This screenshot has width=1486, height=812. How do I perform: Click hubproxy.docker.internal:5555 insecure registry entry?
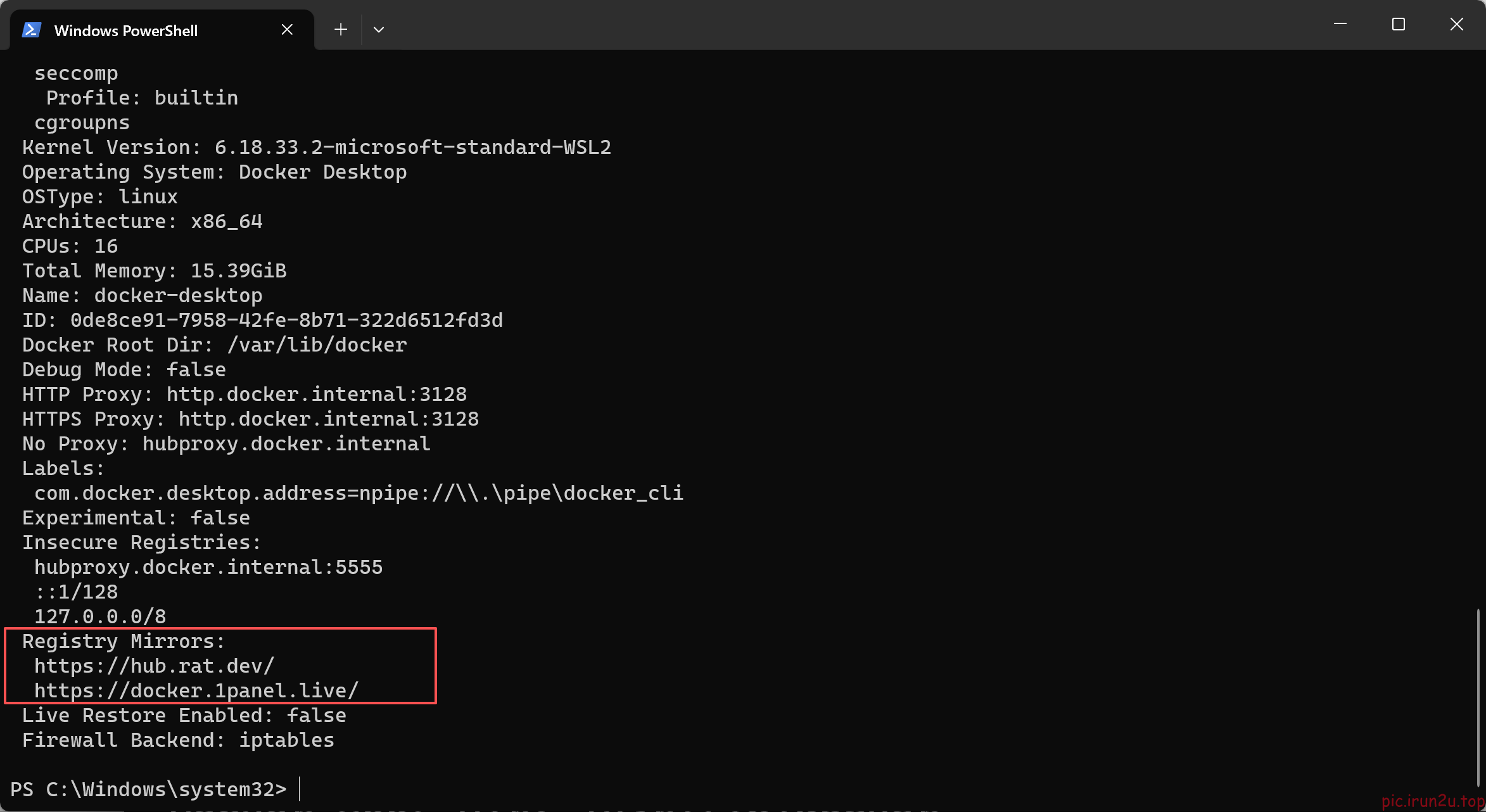point(208,567)
